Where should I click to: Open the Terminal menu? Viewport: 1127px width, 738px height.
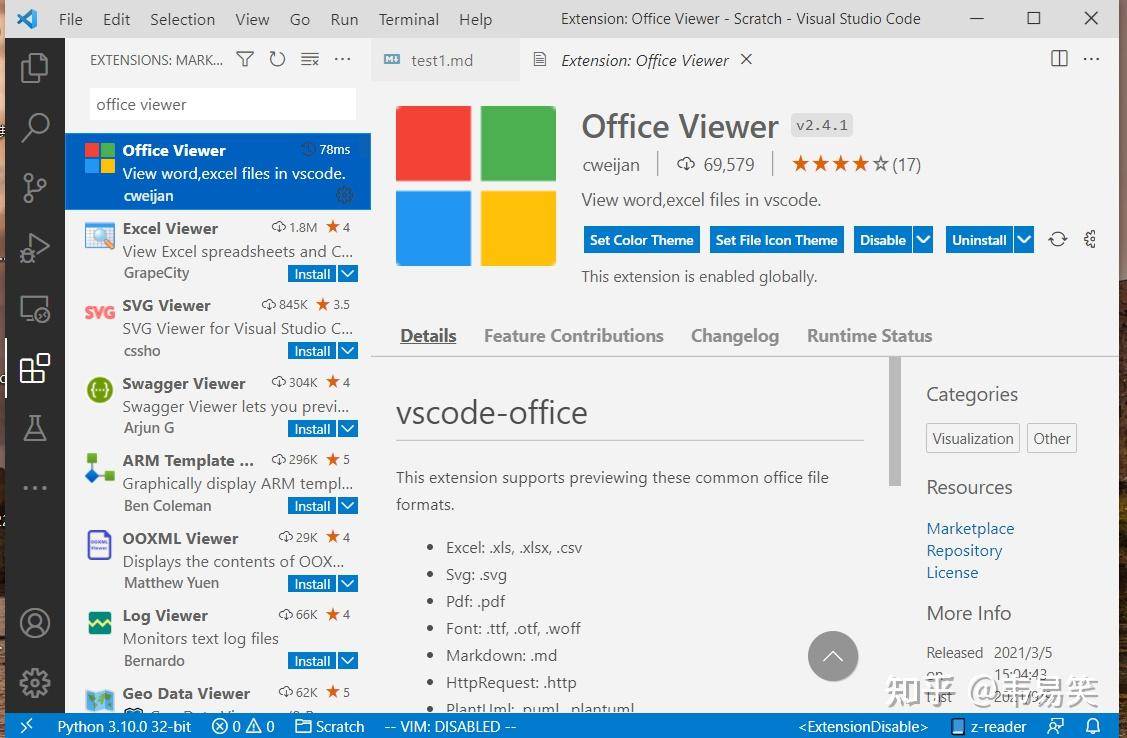pos(409,19)
